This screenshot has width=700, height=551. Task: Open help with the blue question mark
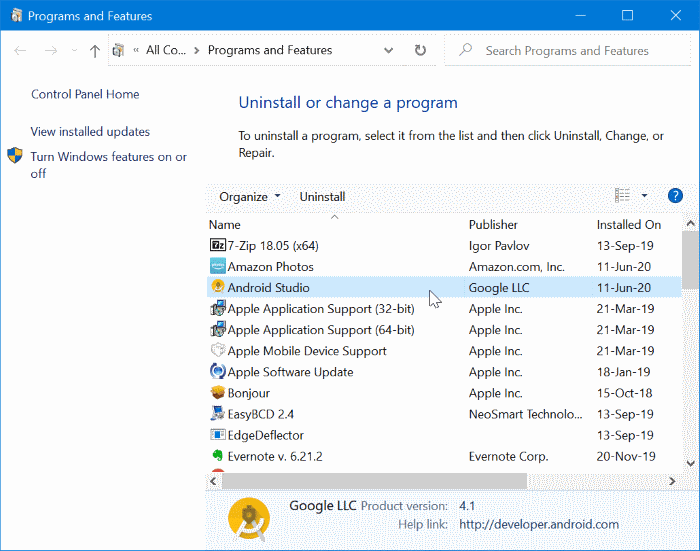(x=675, y=196)
